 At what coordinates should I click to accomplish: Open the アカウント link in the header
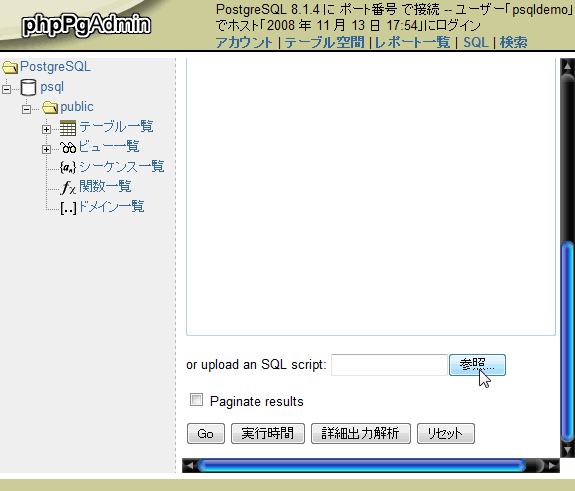click(x=244, y=43)
